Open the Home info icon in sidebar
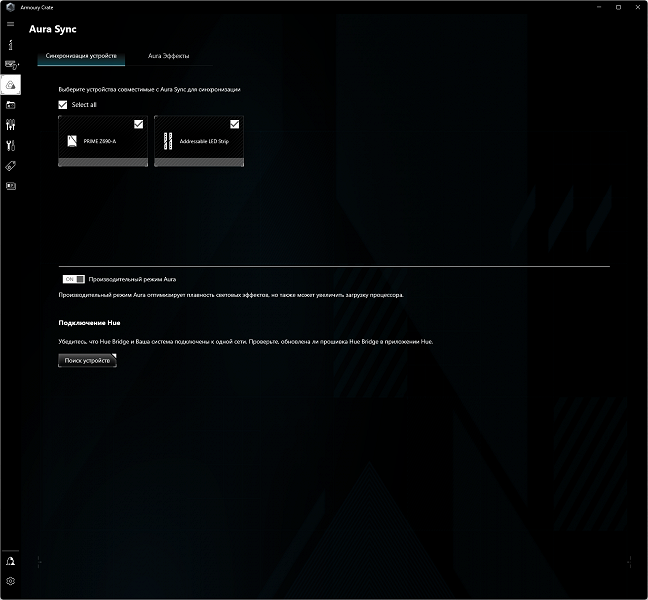The height and width of the screenshot is (600, 648). click(x=11, y=45)
